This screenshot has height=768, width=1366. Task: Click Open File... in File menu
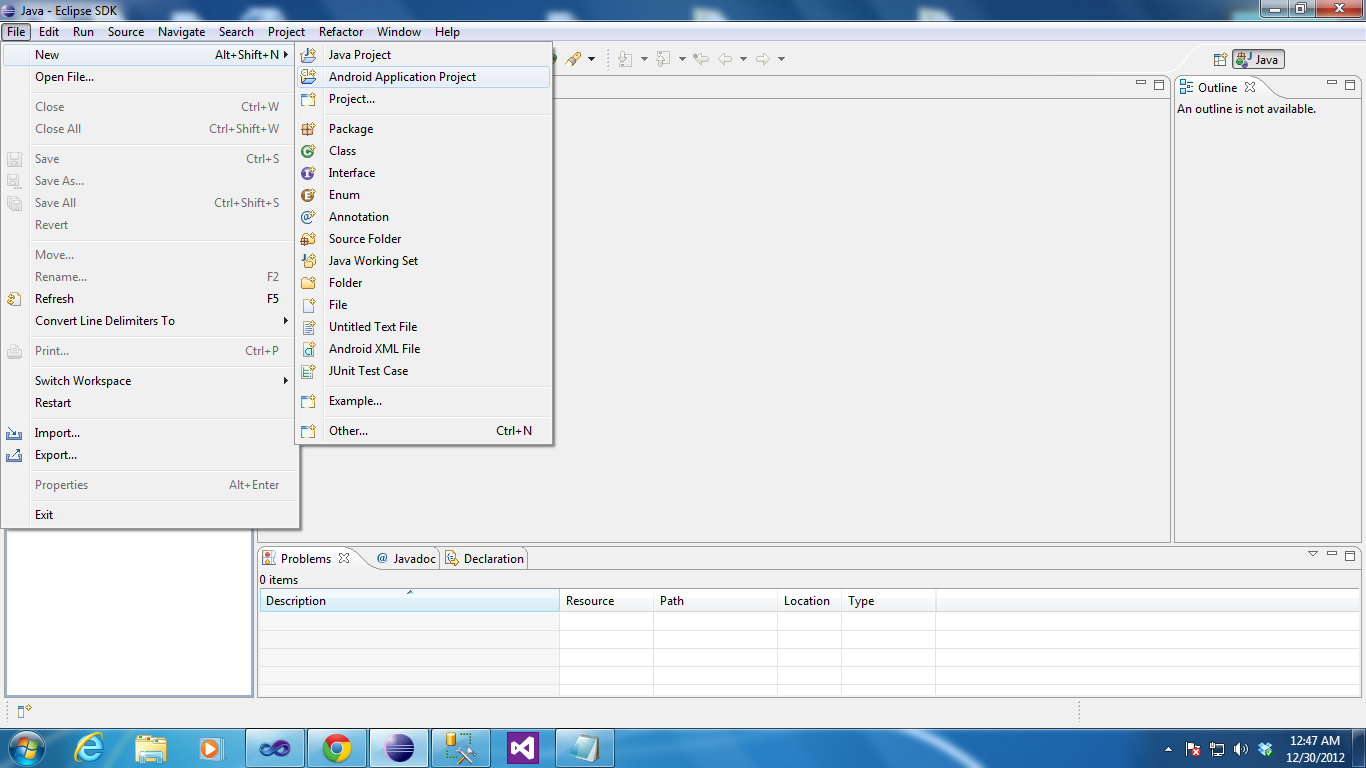coord(150,77)
